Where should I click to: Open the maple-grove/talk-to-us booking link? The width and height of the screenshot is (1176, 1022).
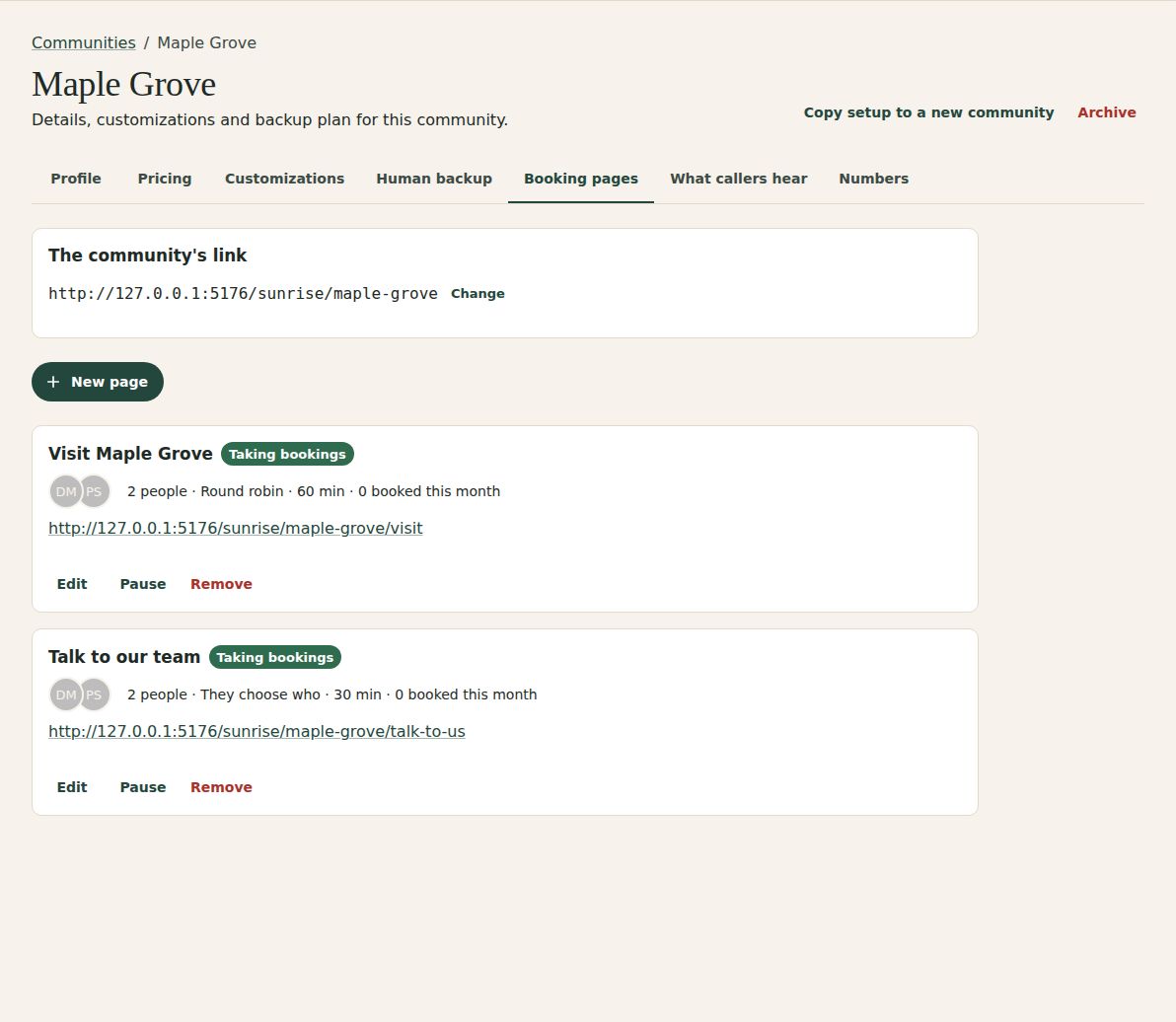tap(257, 731)
